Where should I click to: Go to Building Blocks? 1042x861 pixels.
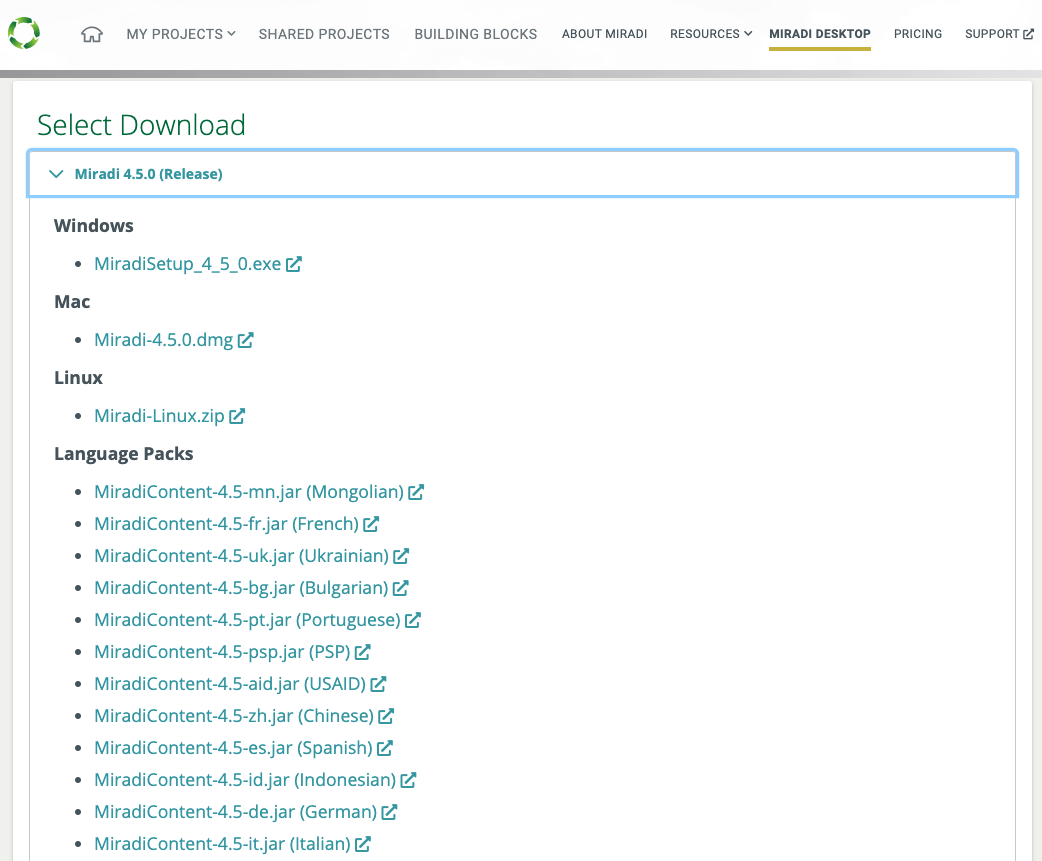pyautogui.click(x=475, y=34)
